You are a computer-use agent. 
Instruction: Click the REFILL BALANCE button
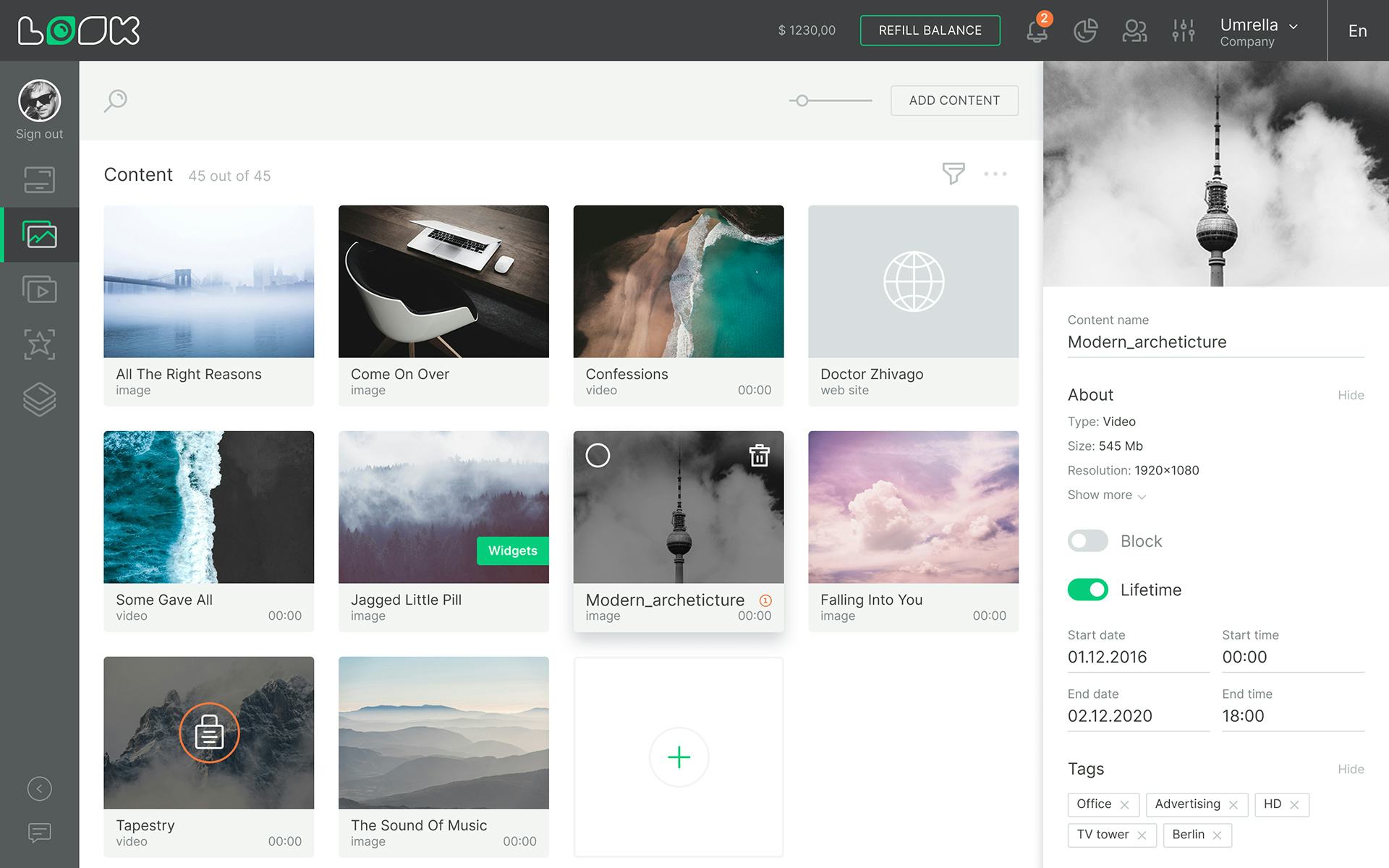(930, 30)
